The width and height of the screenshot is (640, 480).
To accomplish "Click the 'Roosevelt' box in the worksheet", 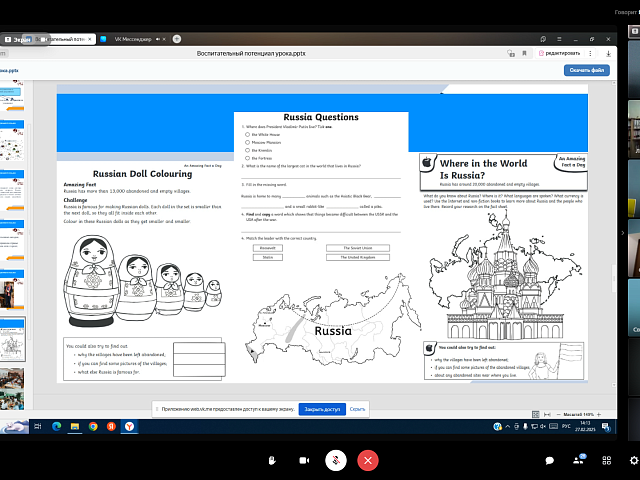I will click(268, 248).
